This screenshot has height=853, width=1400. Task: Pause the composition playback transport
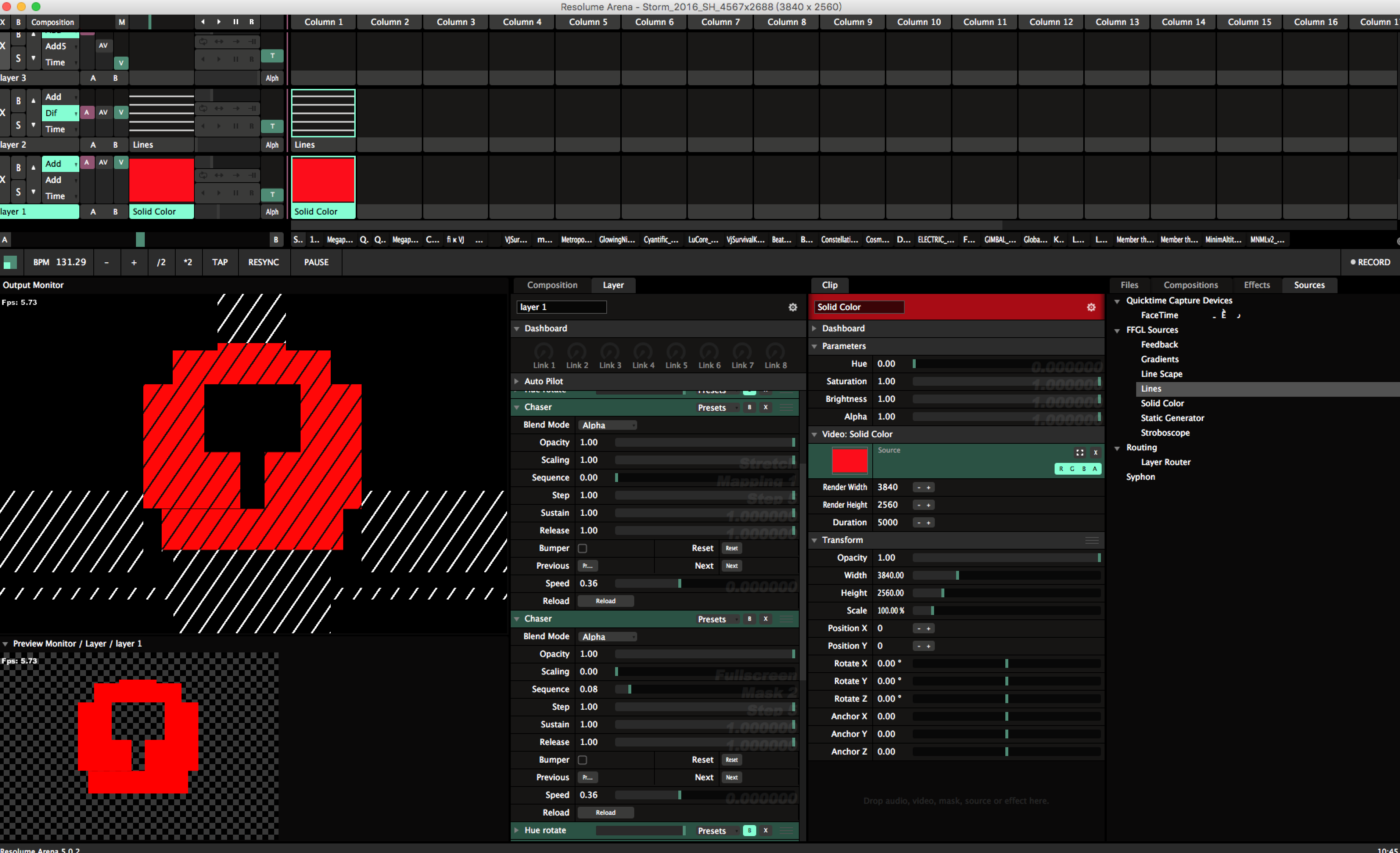pos(235,22)
